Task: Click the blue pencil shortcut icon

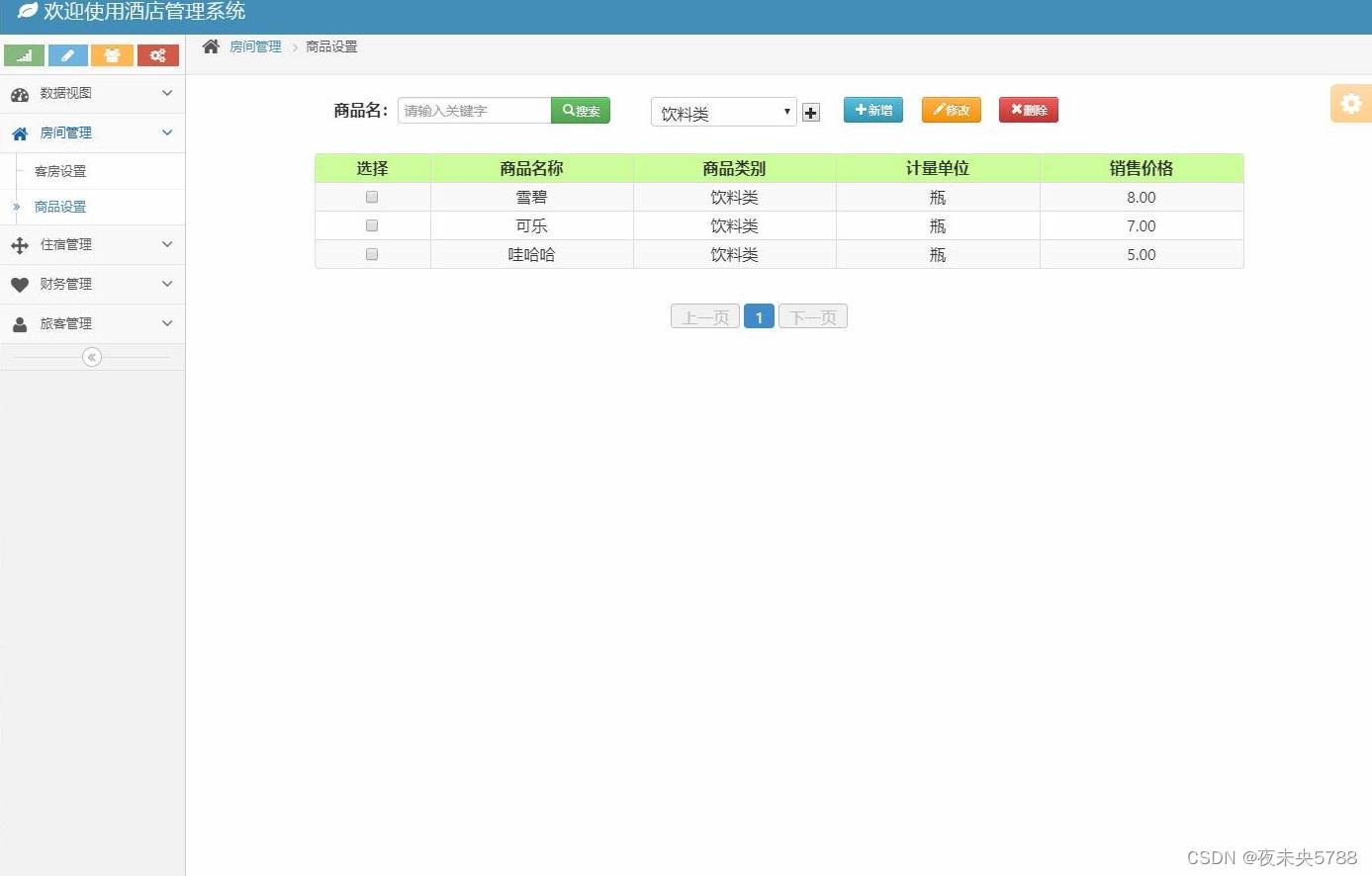Action: pyautogui.click(x=68, y=55)
